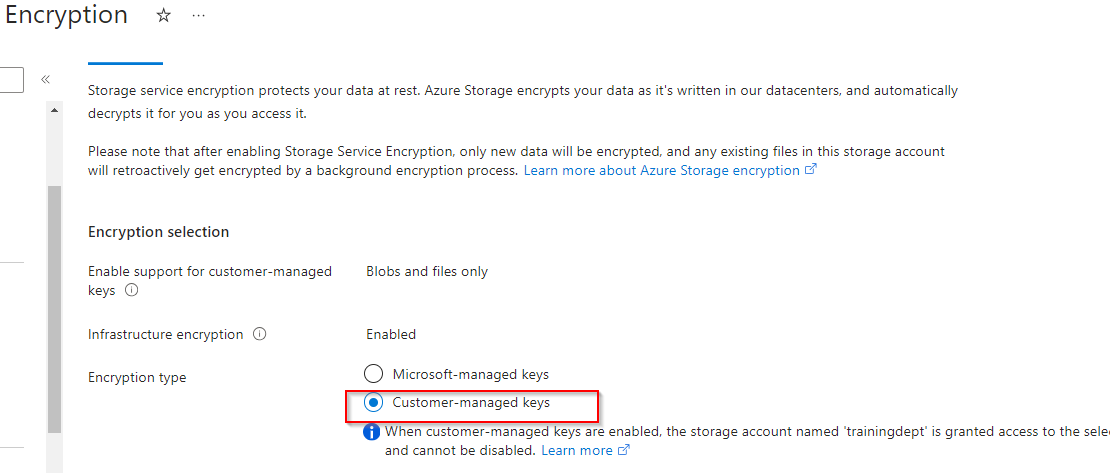Screen dimensions: 1110x473
Task: Click the blue info icon in the notice
Action: (x=371, y=432)
